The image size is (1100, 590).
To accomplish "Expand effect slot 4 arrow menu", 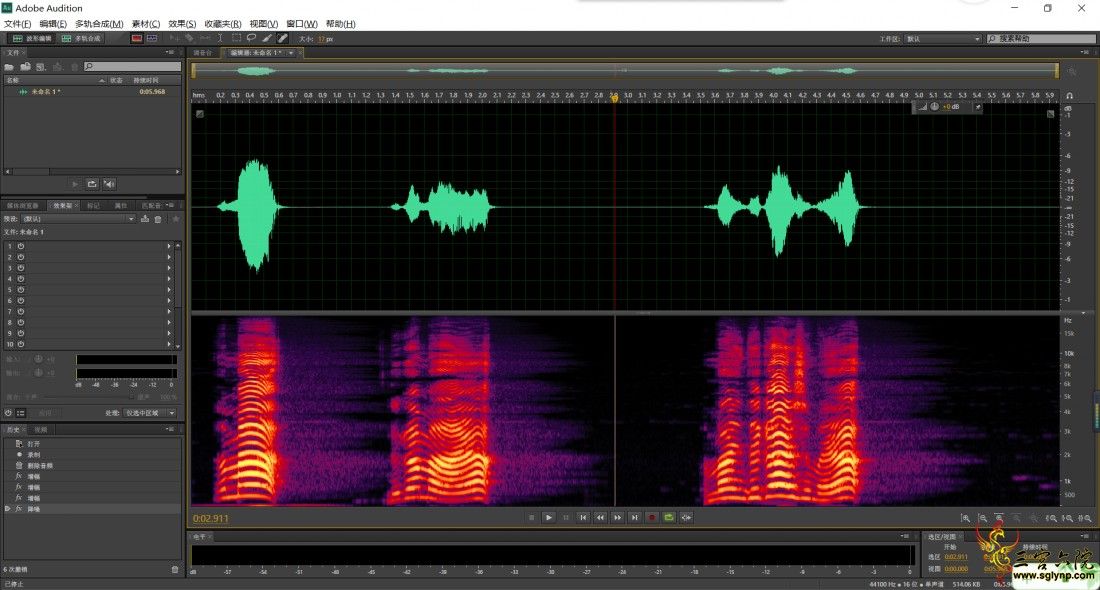I will pyautogui.click(x=169, y=279).
